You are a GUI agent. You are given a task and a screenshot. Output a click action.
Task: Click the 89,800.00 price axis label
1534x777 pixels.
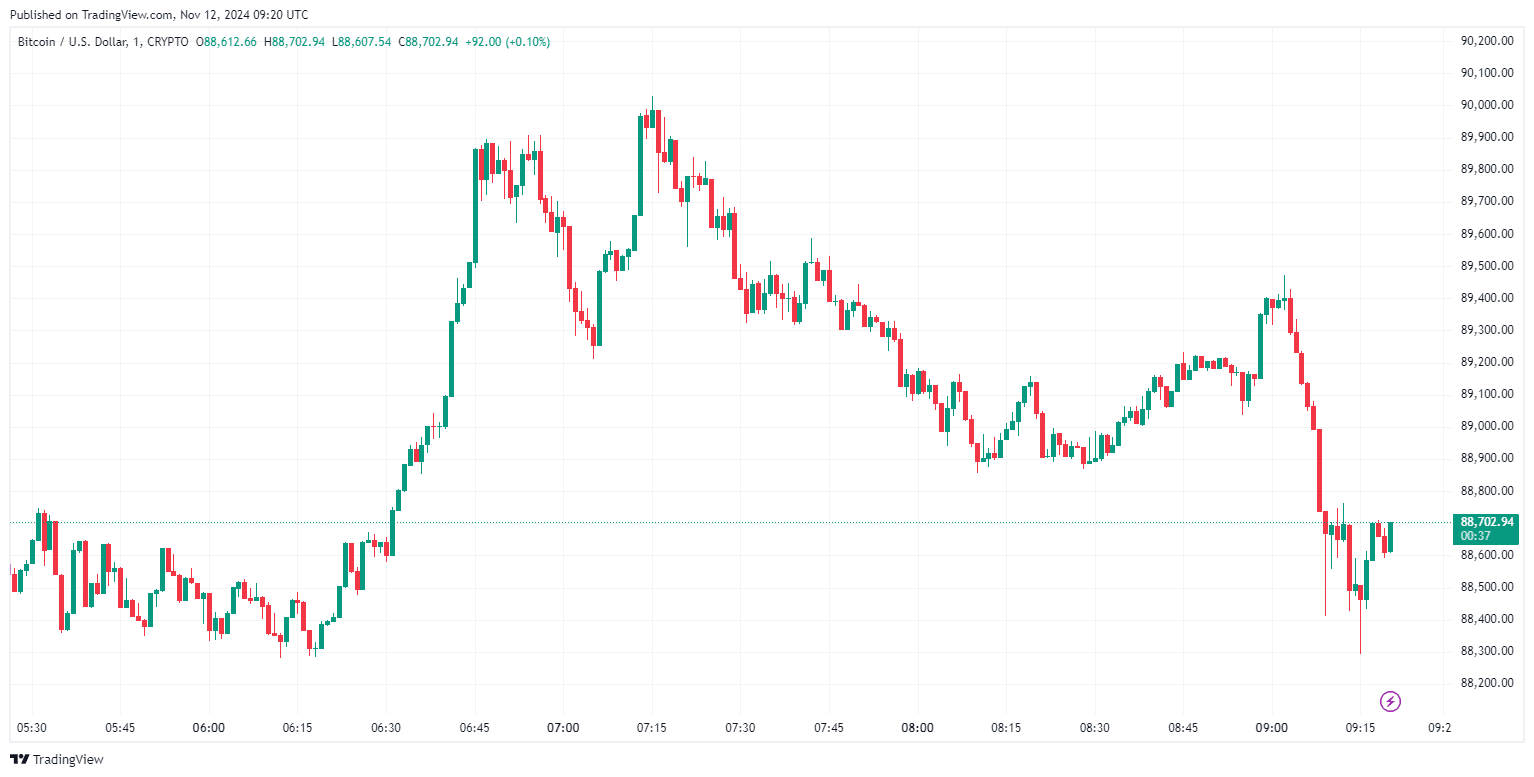click(1485, 169)
